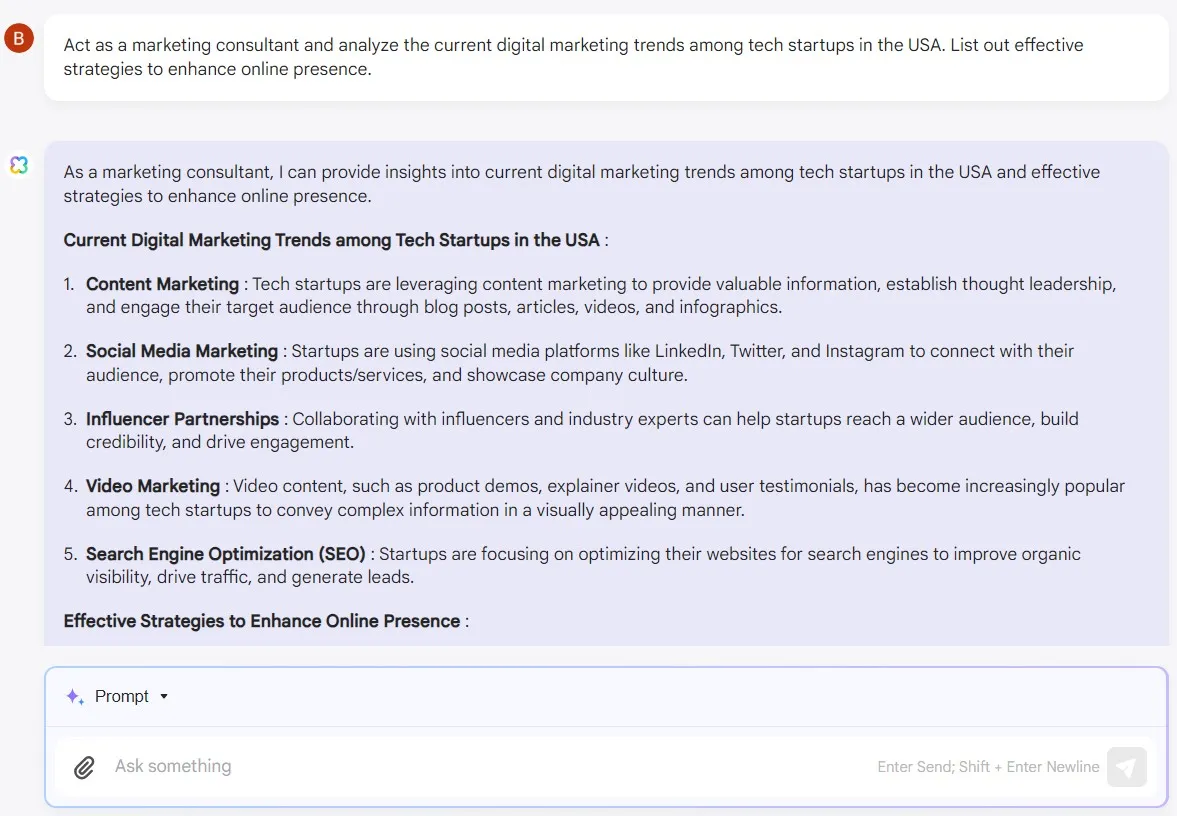Screen dimensions: 1177x816
Task: Click the Social Media Marketing list heading
Action: point(181,351)
